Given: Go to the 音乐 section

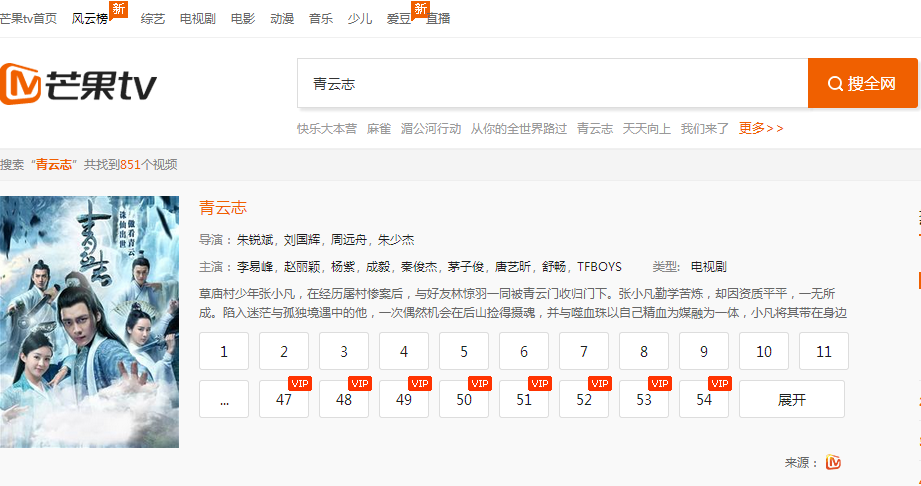Looking at the screenshot, I should (x=321, y=19).
